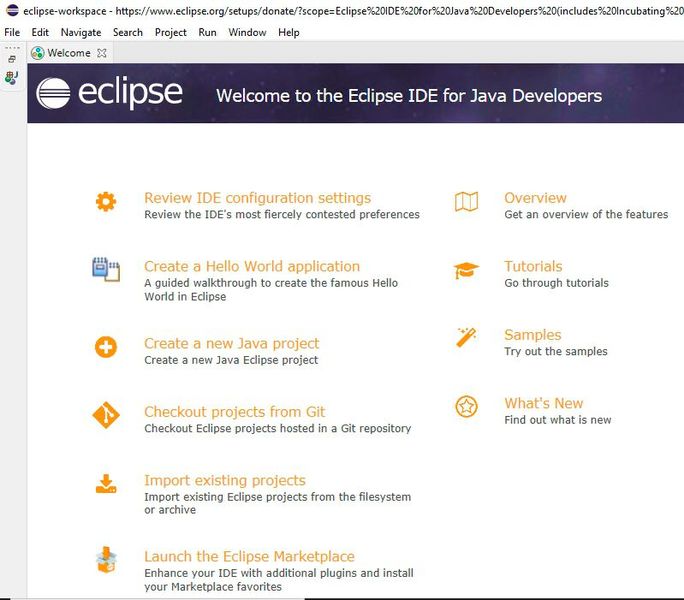Click Create a new Java project link
The height and width of the screenshot is (600, 684).
[232, 343]
